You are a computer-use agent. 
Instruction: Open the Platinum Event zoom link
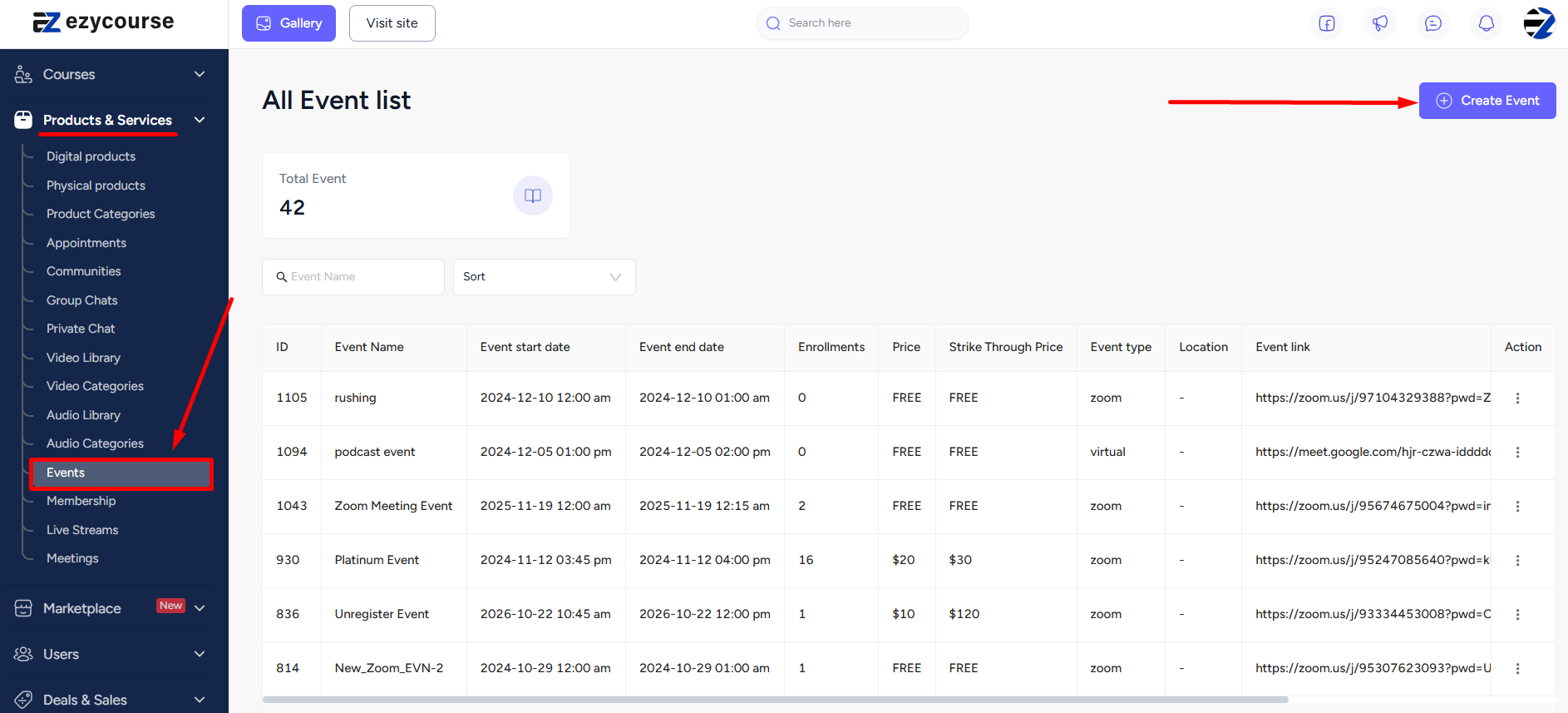[1373, 560]
